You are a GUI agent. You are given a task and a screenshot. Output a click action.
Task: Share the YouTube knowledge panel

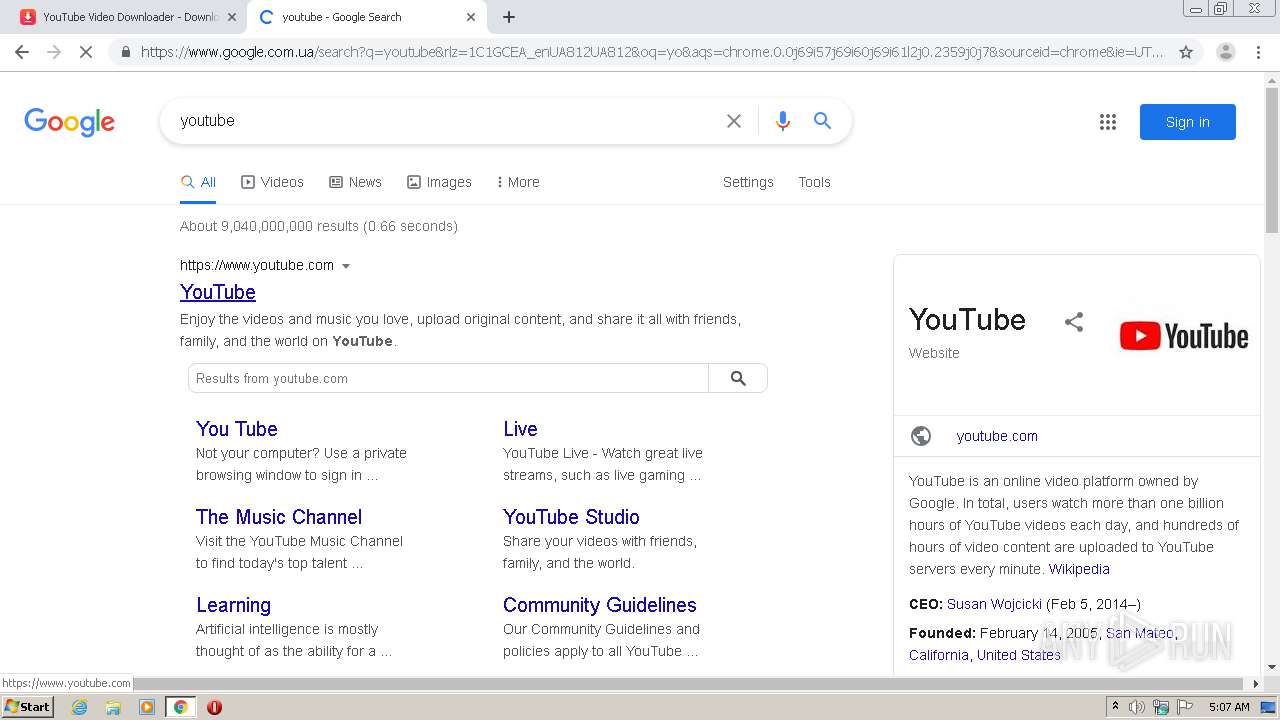click(1074, 322)
